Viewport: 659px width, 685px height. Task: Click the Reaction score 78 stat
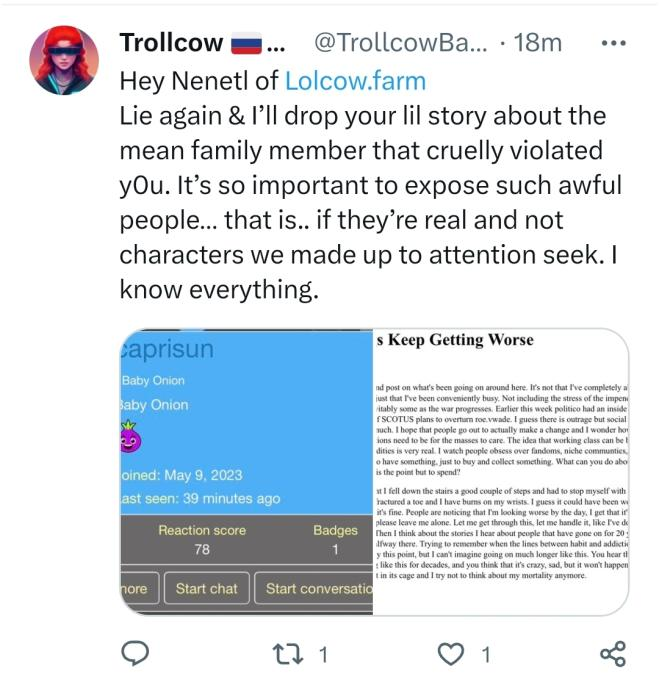coord(201,540)
